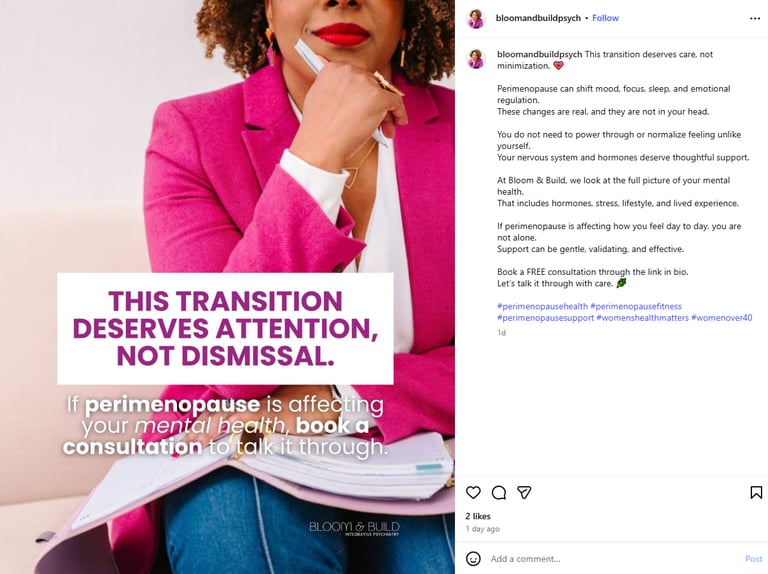Screen dimensions: 768x574
Task: Open the #womenover40 hashtag
Action: coord(721,317)
